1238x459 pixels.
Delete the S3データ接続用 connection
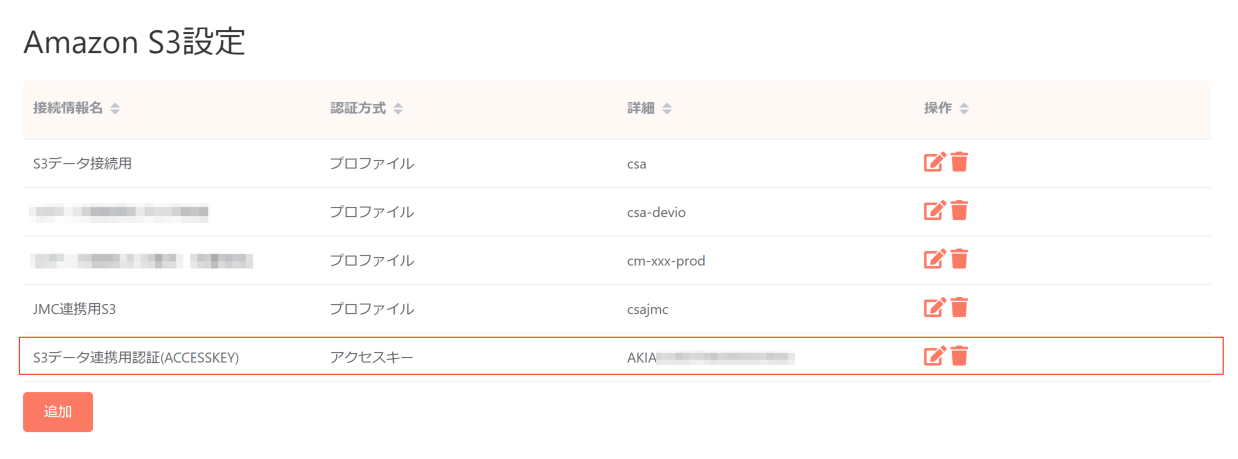point(959,162)
